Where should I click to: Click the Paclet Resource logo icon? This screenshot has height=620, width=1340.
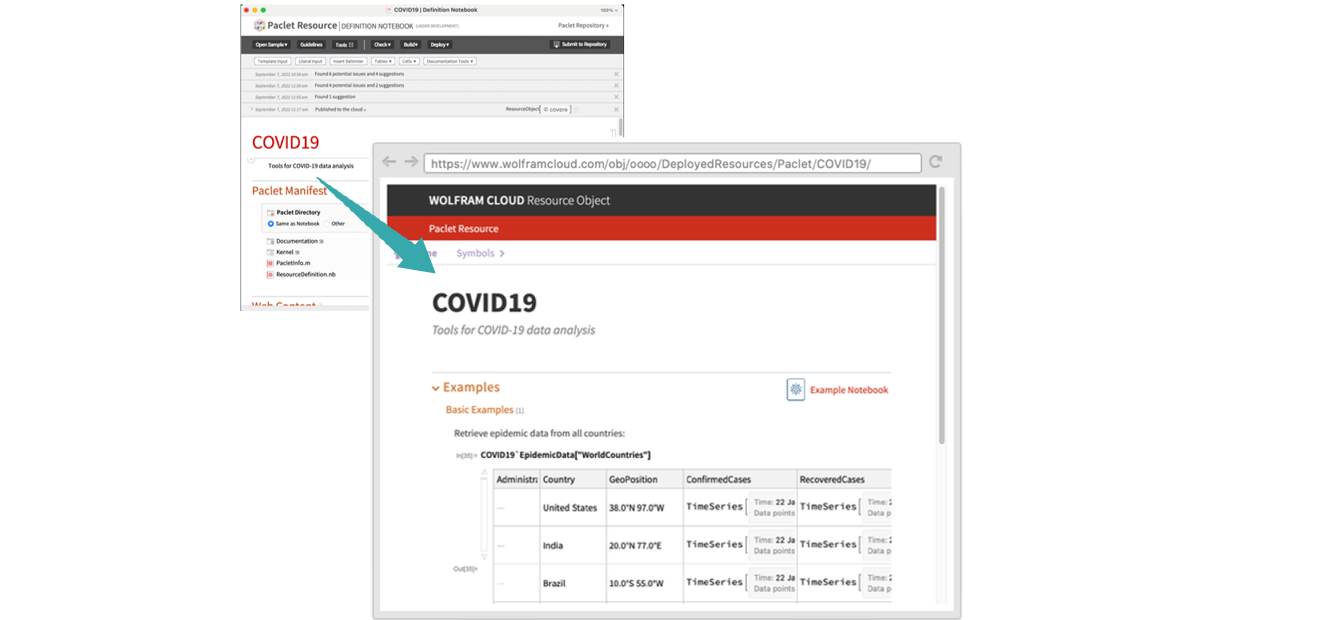click(260, 25)
